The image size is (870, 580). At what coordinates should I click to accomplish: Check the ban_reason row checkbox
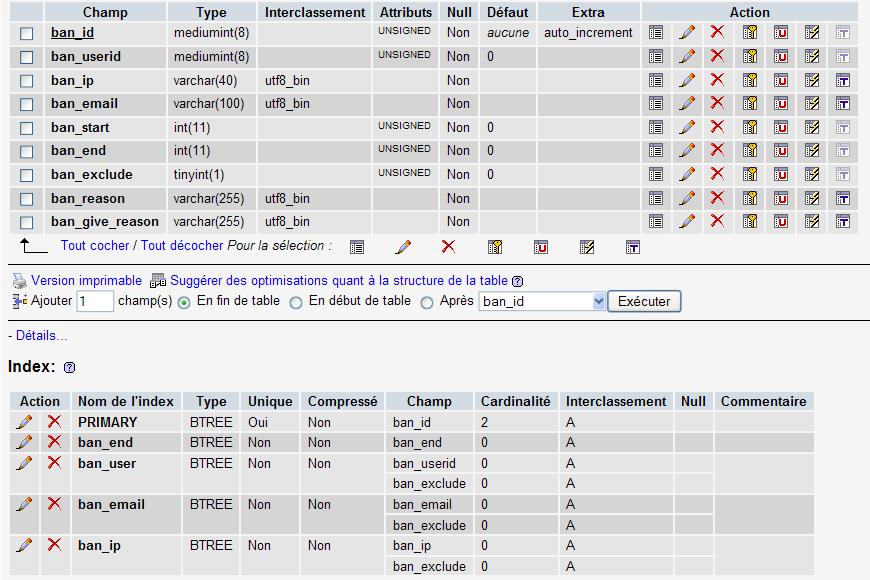pyautogui.click(x=27, y=199)
